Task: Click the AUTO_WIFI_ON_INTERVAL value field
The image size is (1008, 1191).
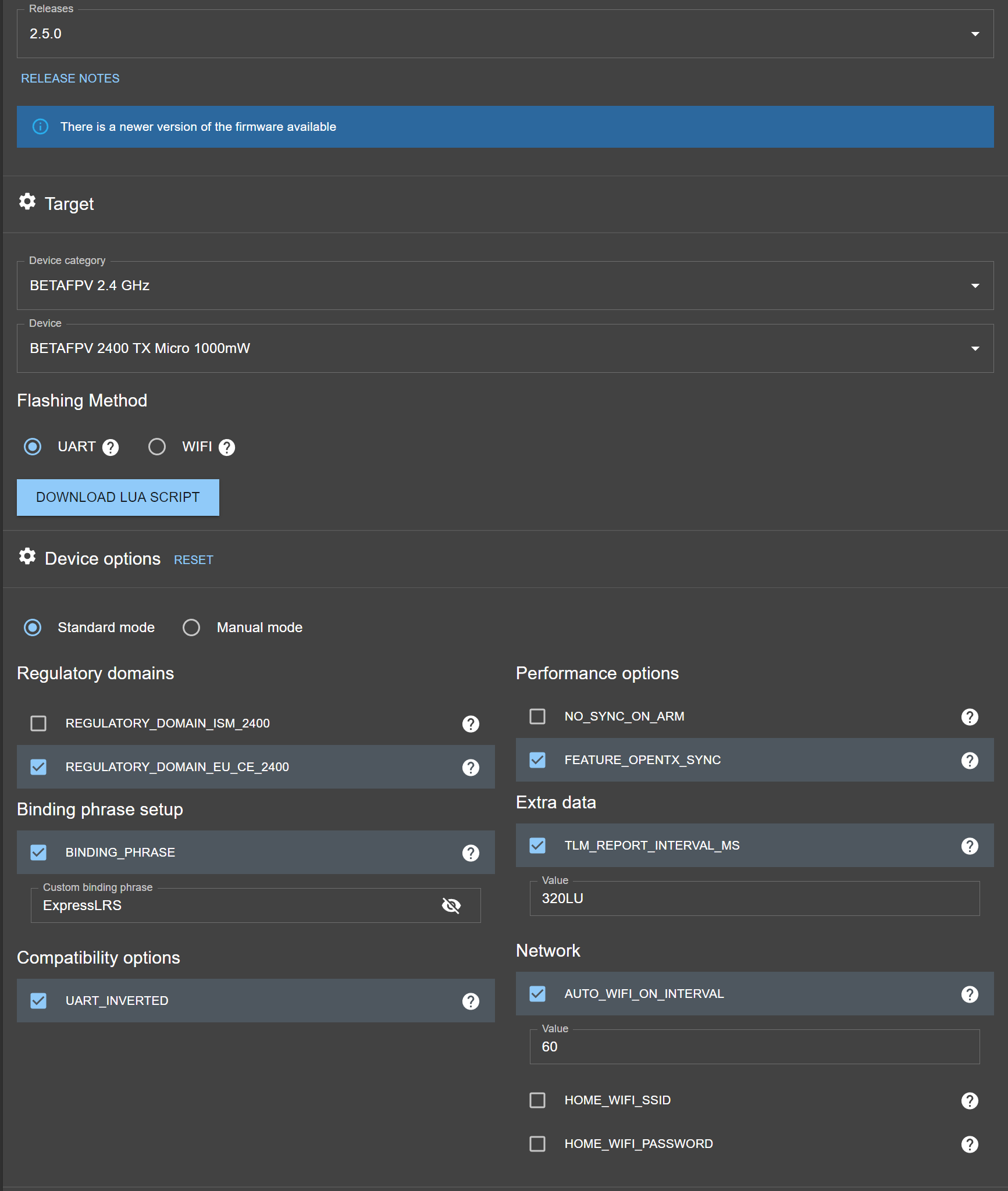Action: [x=754, y=1047]
